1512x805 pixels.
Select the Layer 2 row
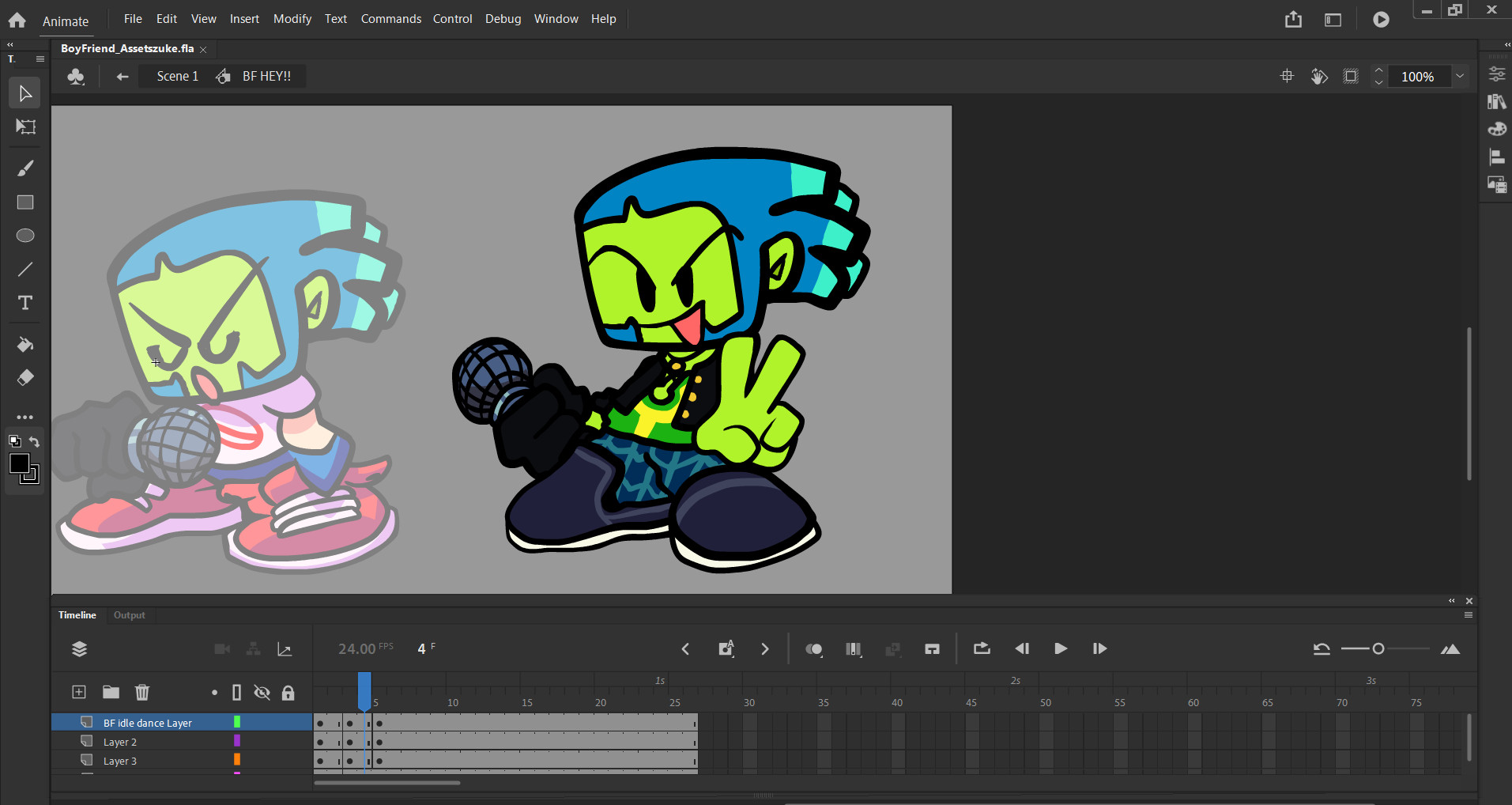tap(183, 742)
